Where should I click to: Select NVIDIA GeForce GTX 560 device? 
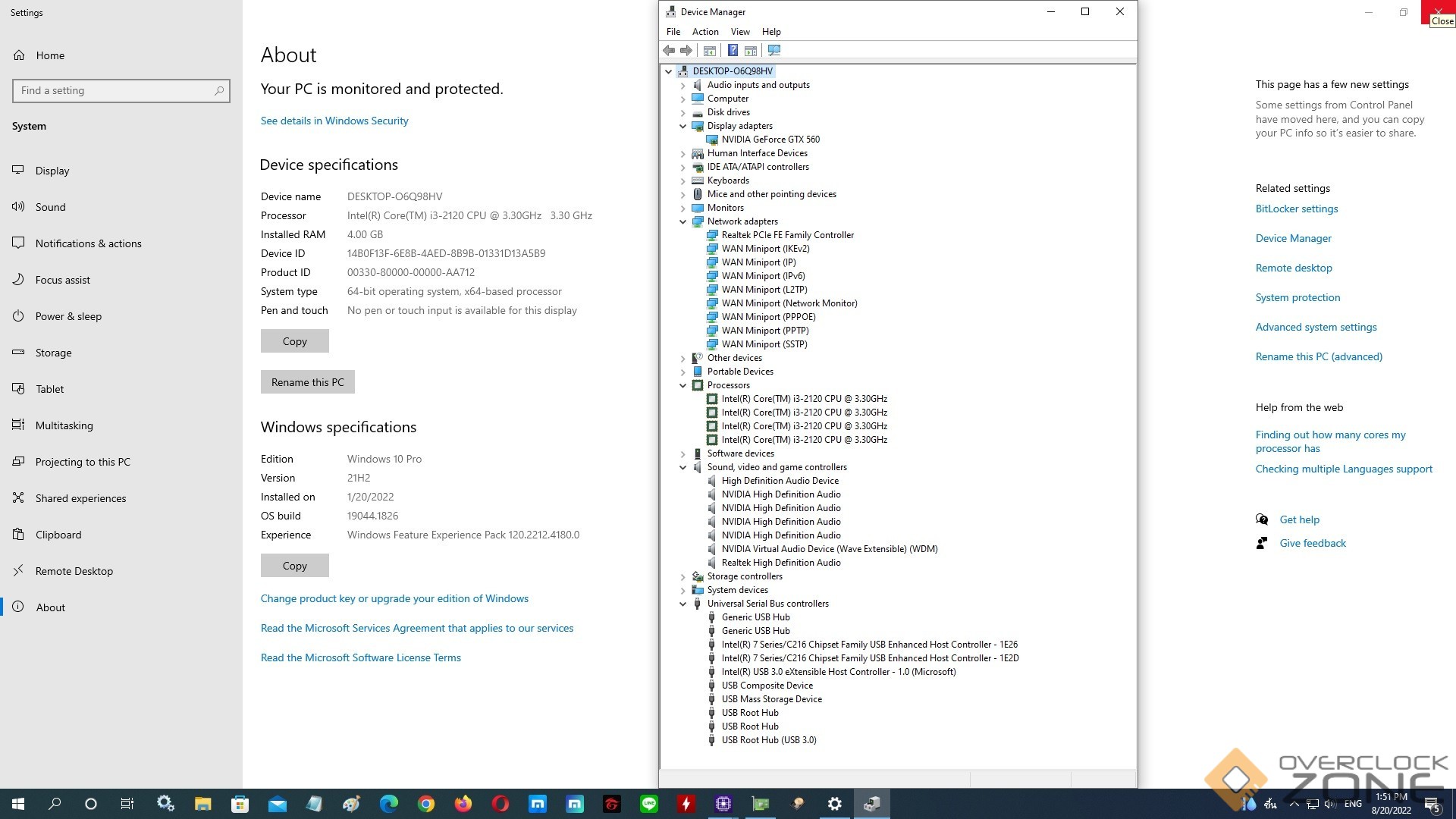770,140
